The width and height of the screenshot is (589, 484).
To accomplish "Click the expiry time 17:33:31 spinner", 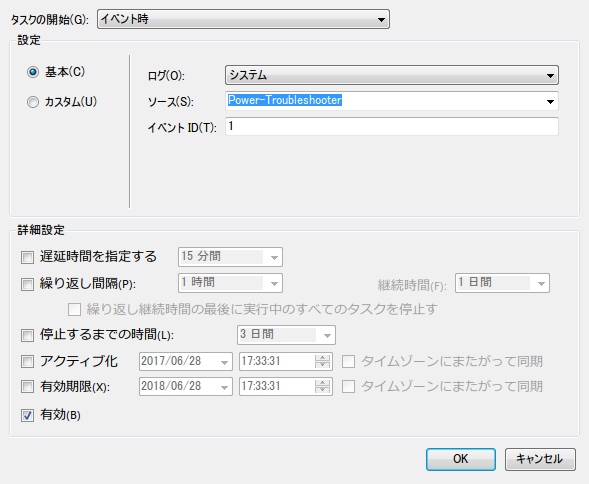I will click(x=322, y=386).
